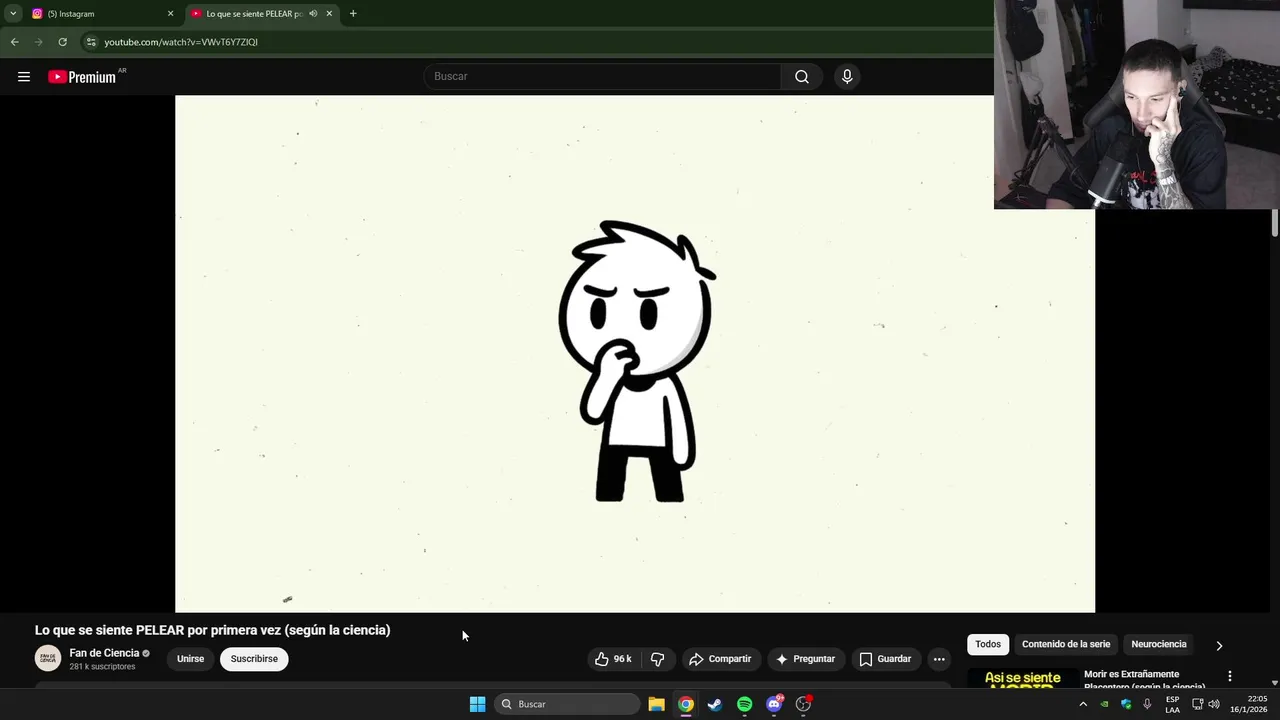Open network settings tray icon

pyautogui.click(x=1198, y=704)
